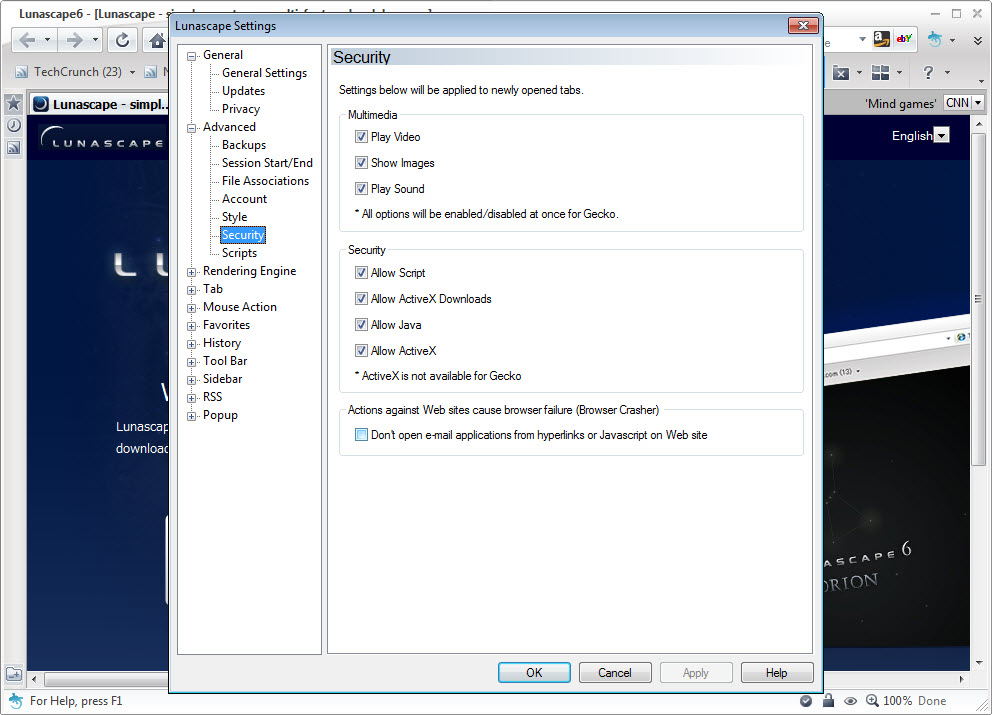Expand the Mouse Action node

[x=192, y=308]
